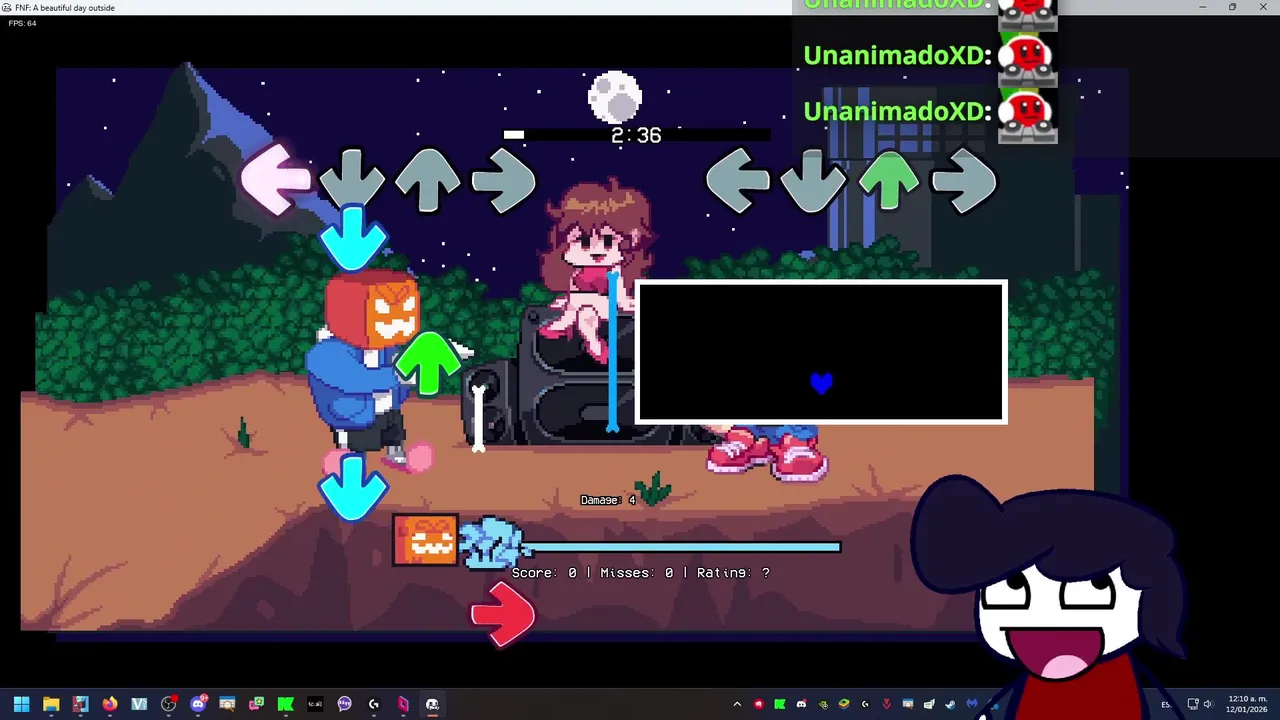Open OBS Studio taskbar icon
The width and height of the screenshot is (1280, 720).
(x=168, y=704)
